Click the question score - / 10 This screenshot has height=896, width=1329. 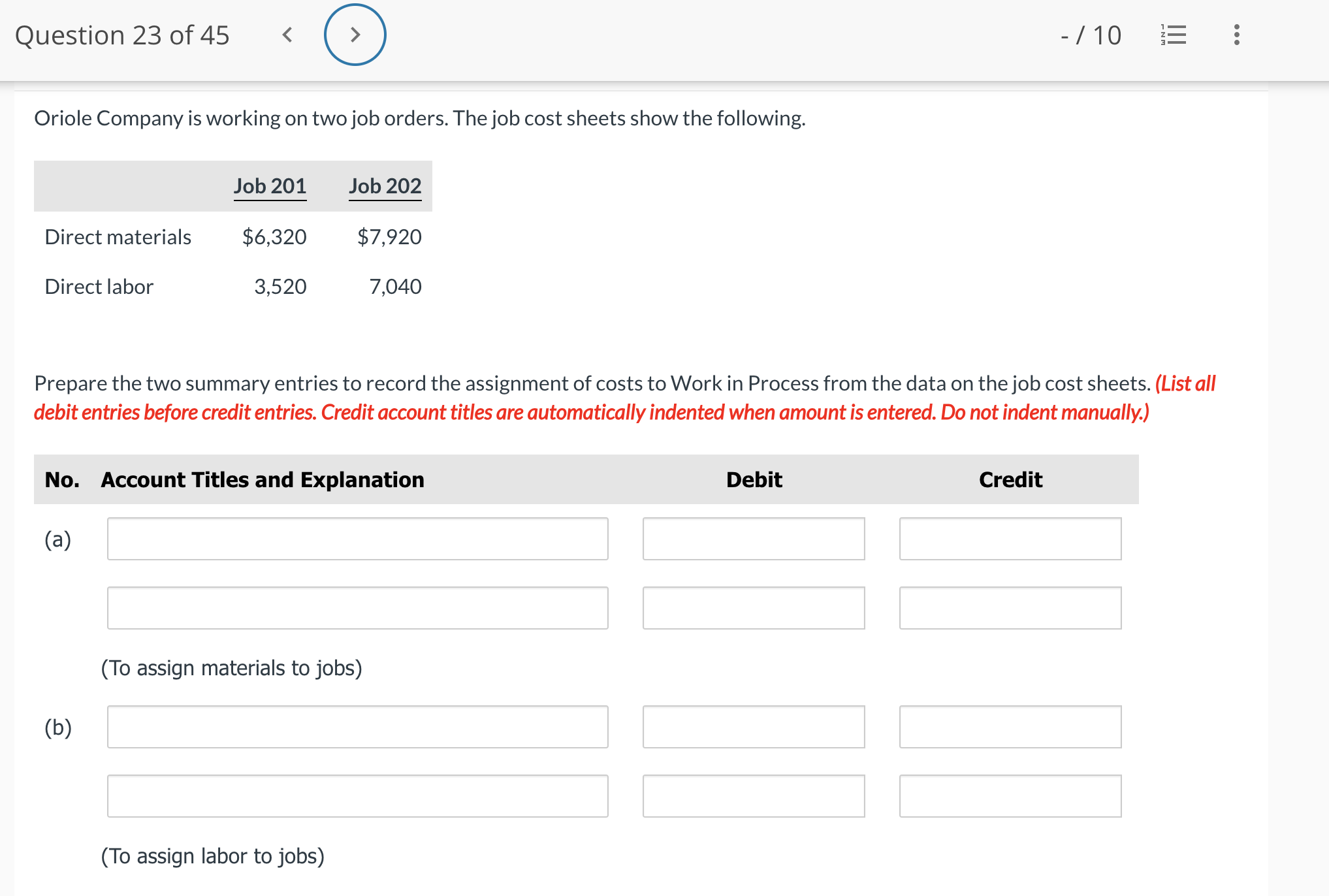pyautogui.click(x=1090, y=35)
